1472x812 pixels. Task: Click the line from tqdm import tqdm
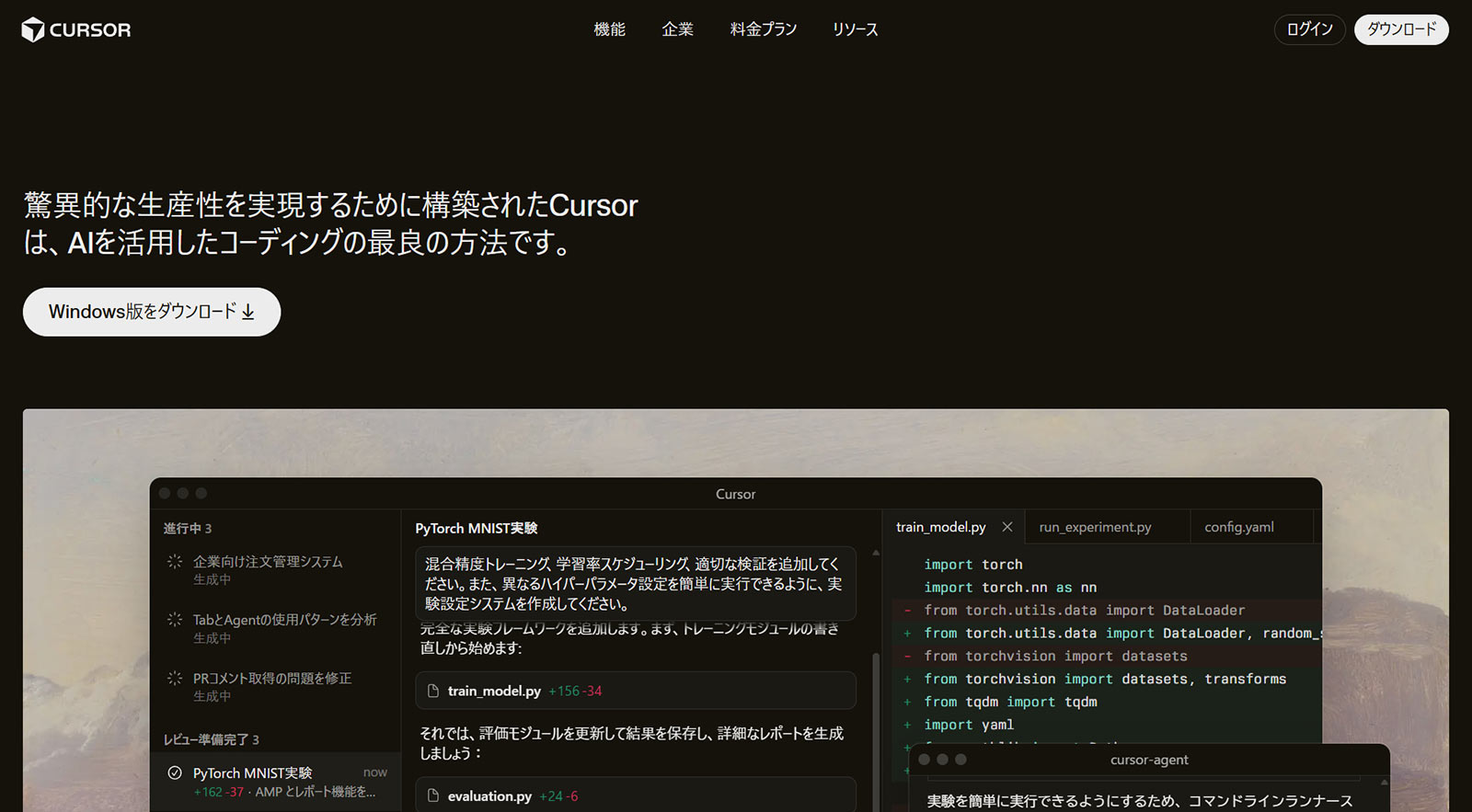[1010, 702]
